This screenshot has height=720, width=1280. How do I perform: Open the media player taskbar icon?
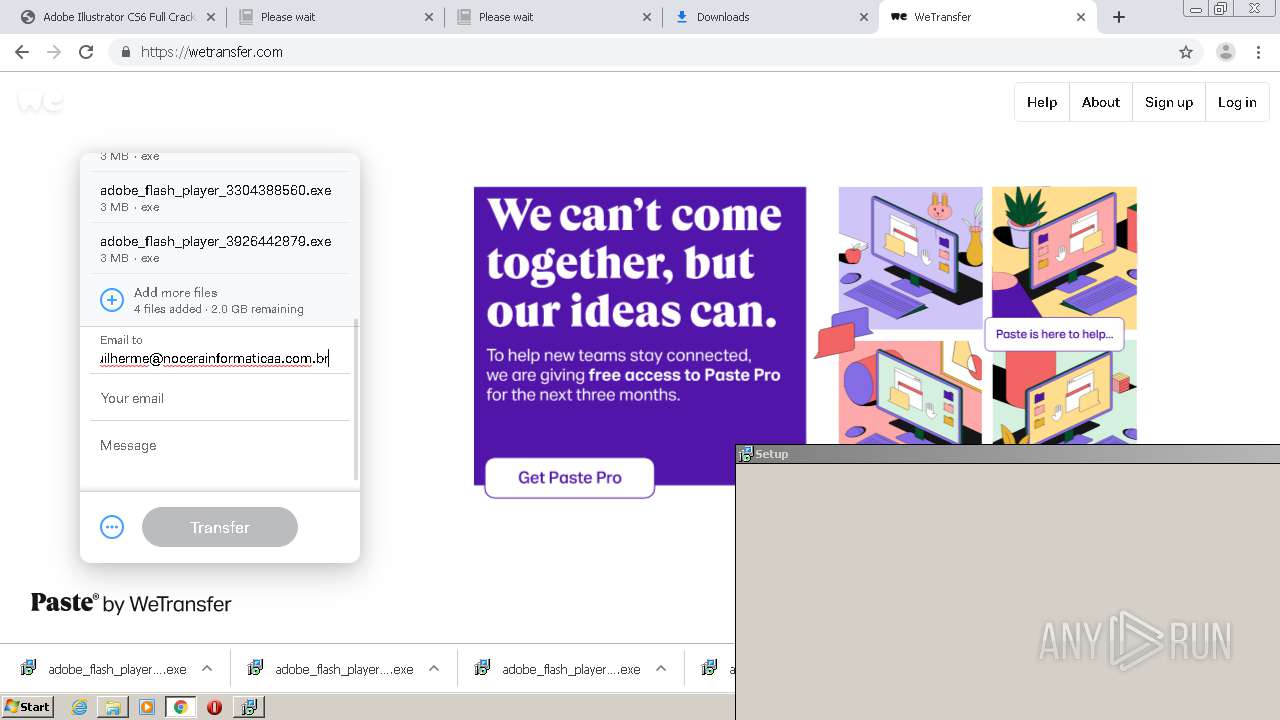click(x=147, y=707)
